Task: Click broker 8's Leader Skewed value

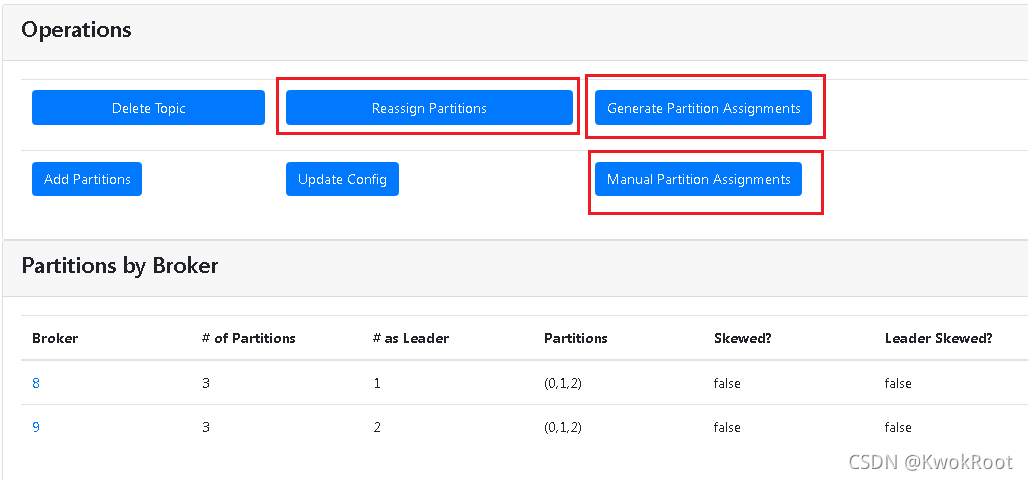Action: [898, 383]
